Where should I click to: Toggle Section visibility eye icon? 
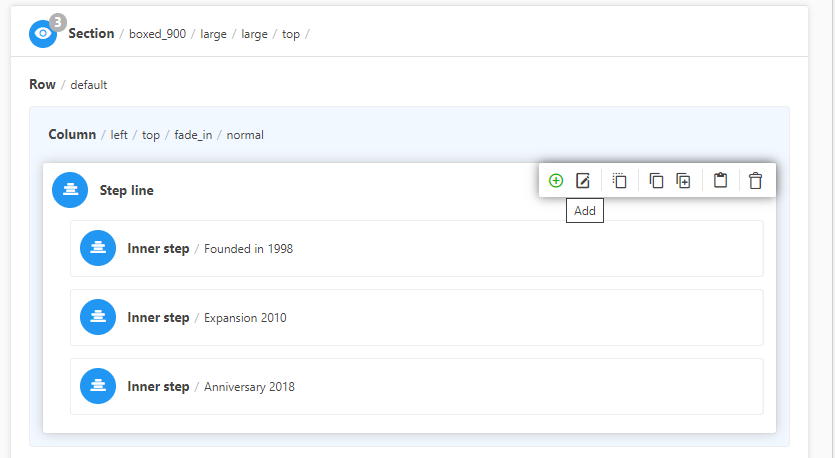[43, 34]
